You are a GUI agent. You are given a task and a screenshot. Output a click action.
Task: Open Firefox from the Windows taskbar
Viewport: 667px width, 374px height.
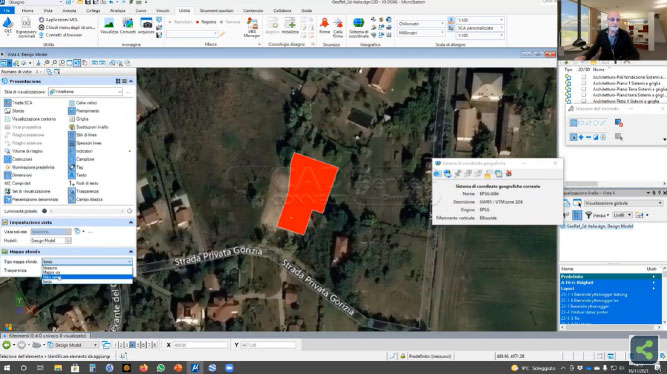143,368
